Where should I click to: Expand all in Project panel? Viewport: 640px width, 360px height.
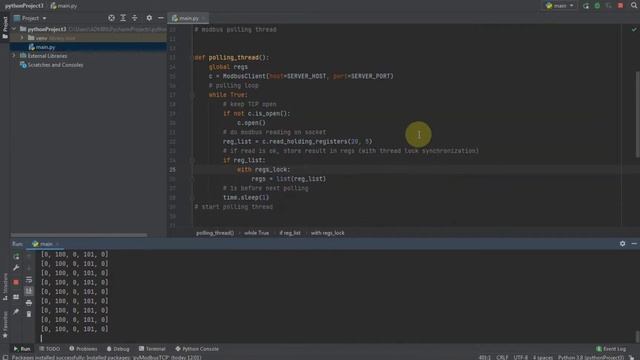[x=123, y=18]
